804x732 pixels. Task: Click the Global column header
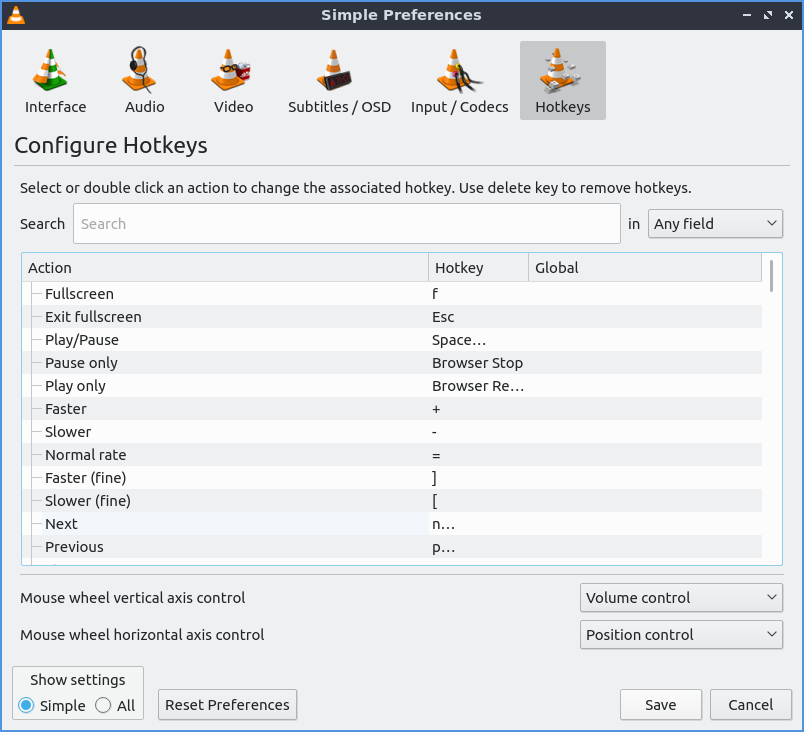pos(644,268)
